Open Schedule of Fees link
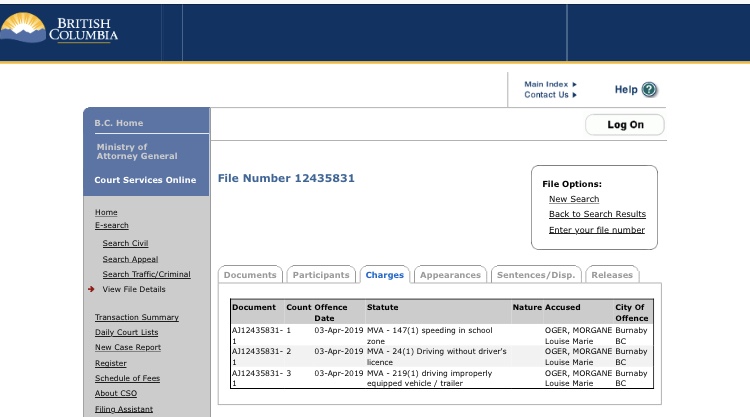 [127, 378]
